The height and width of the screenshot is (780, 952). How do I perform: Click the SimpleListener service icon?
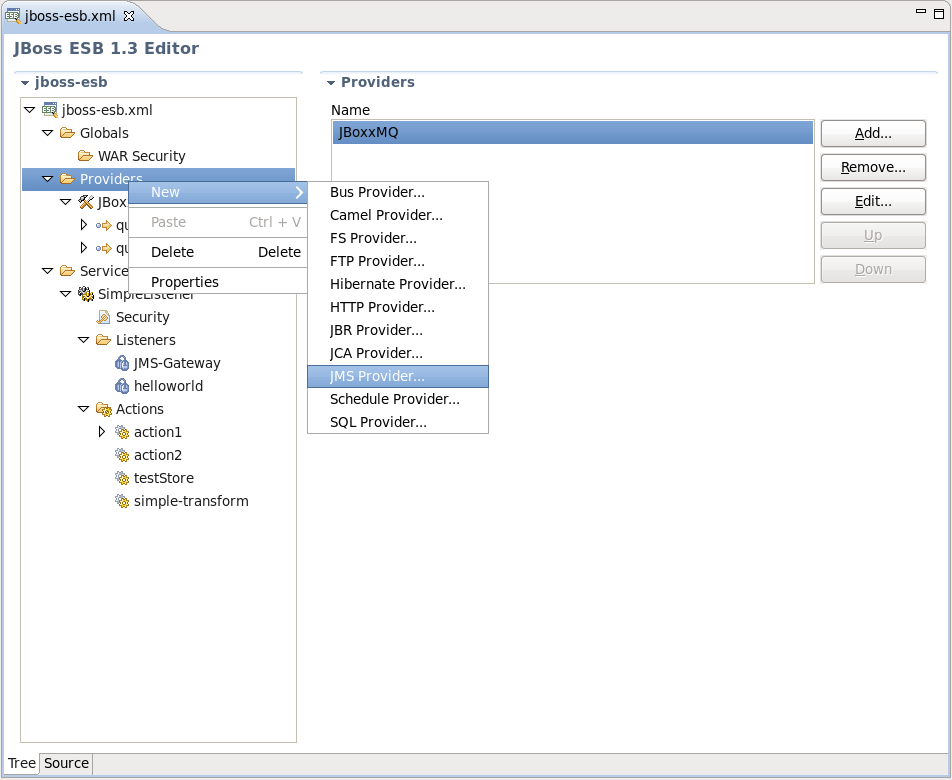(85, 294)
